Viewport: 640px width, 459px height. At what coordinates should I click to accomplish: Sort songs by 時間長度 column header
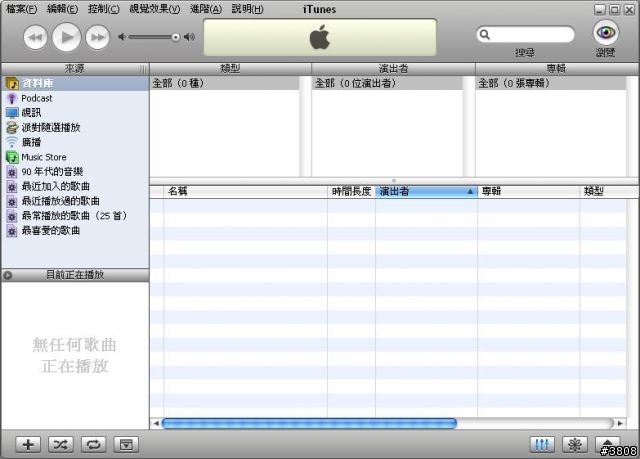(351, 191)
